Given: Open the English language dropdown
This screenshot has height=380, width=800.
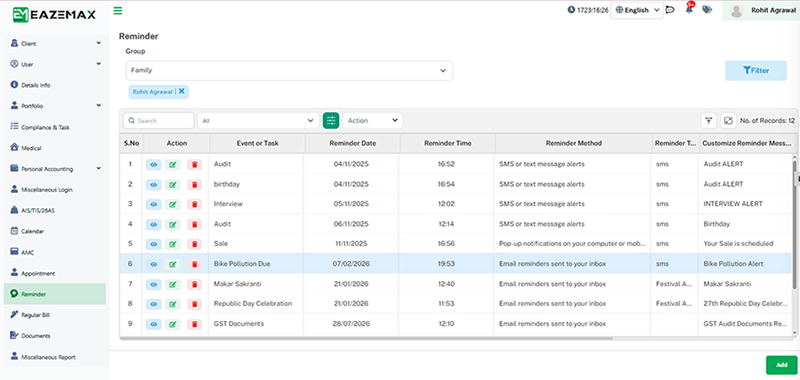Looking at the screenshot, I should coord(637,10).
